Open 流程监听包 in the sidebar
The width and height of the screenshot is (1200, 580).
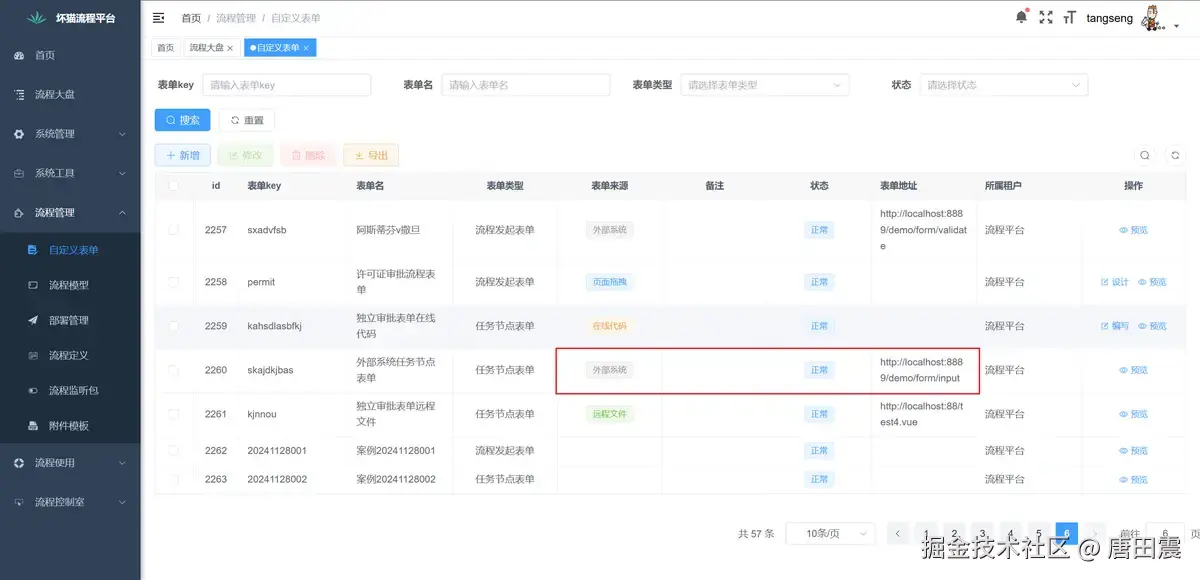click(x=70, y=390)
